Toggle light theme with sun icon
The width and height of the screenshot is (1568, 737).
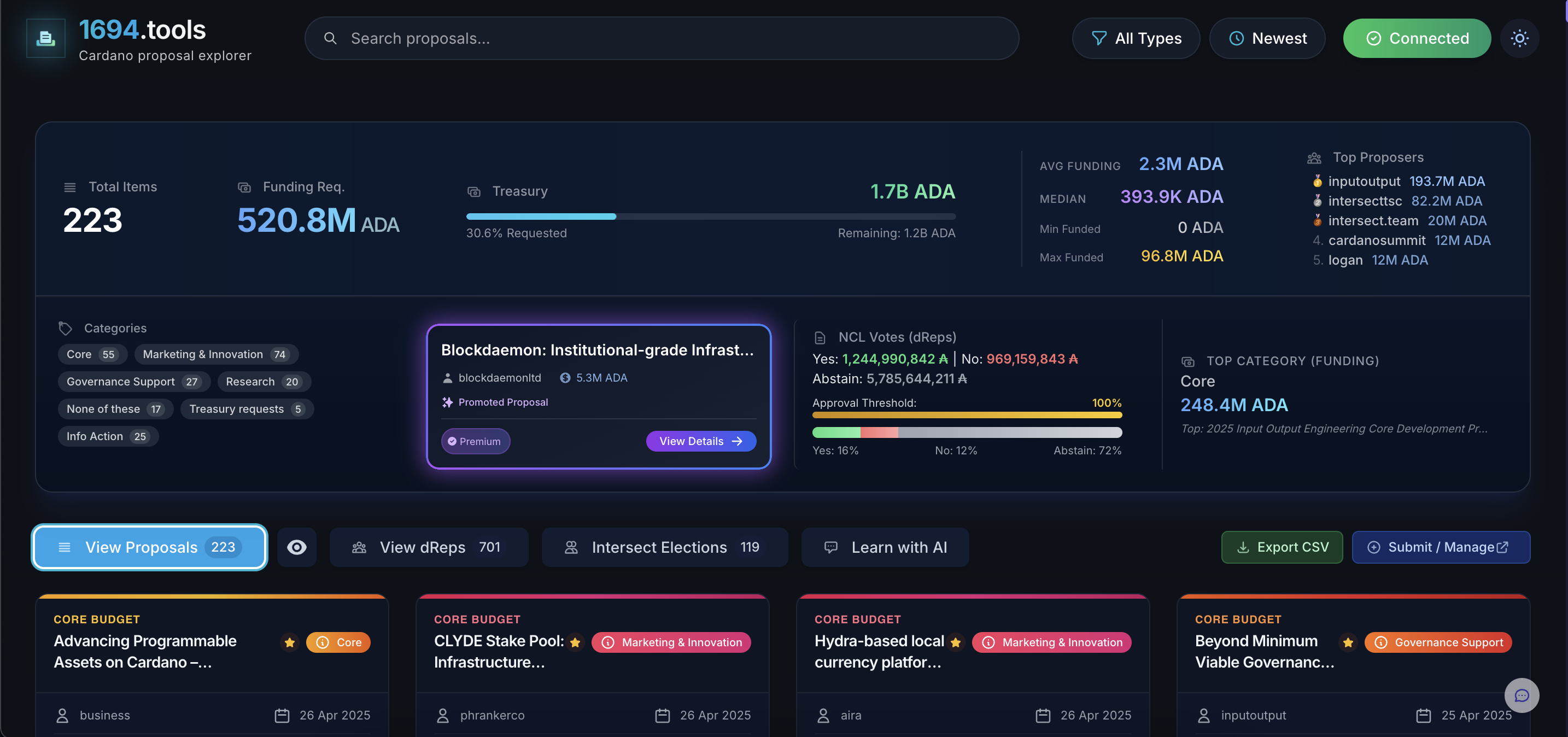pos(1519,38)
